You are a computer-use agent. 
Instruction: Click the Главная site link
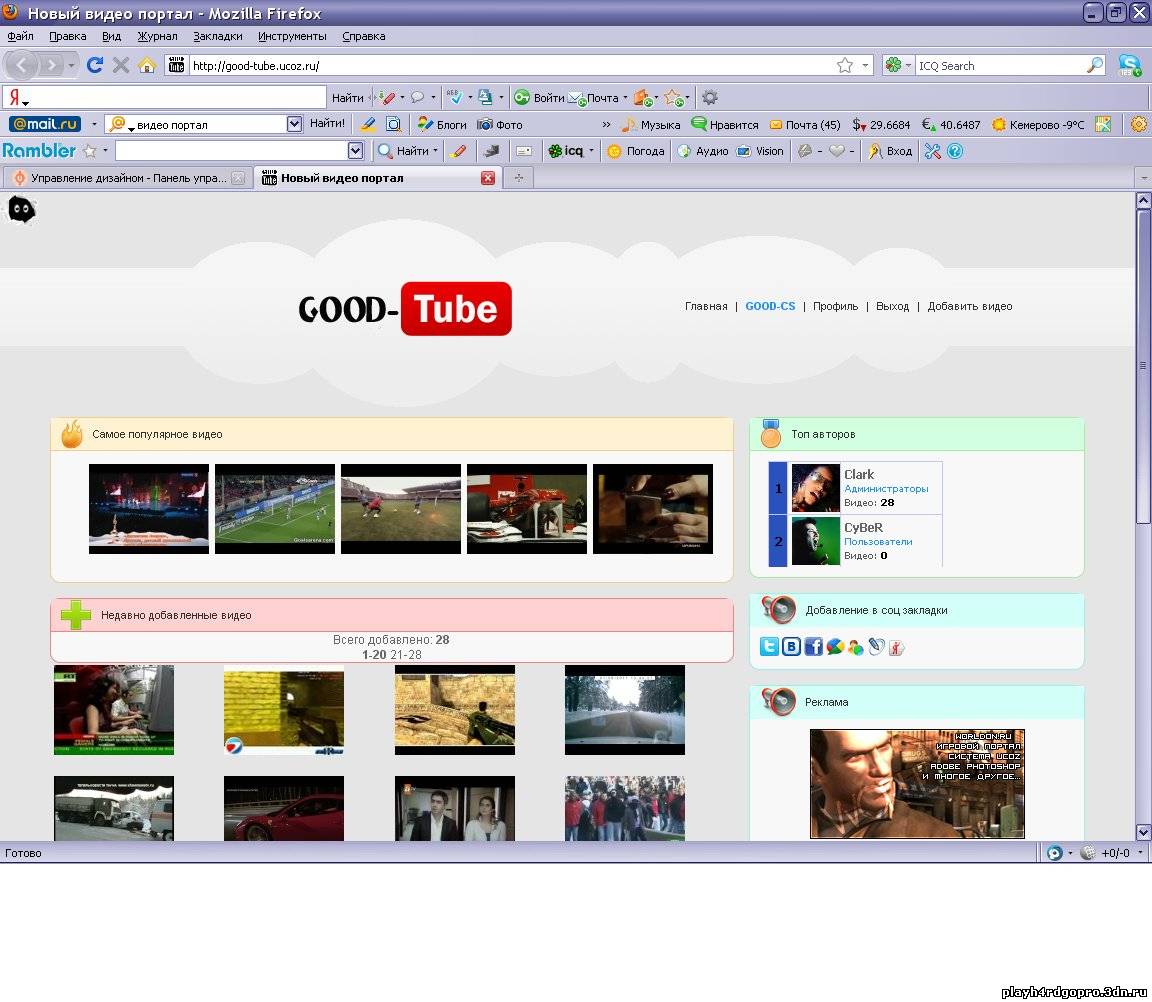pos(706,306)
